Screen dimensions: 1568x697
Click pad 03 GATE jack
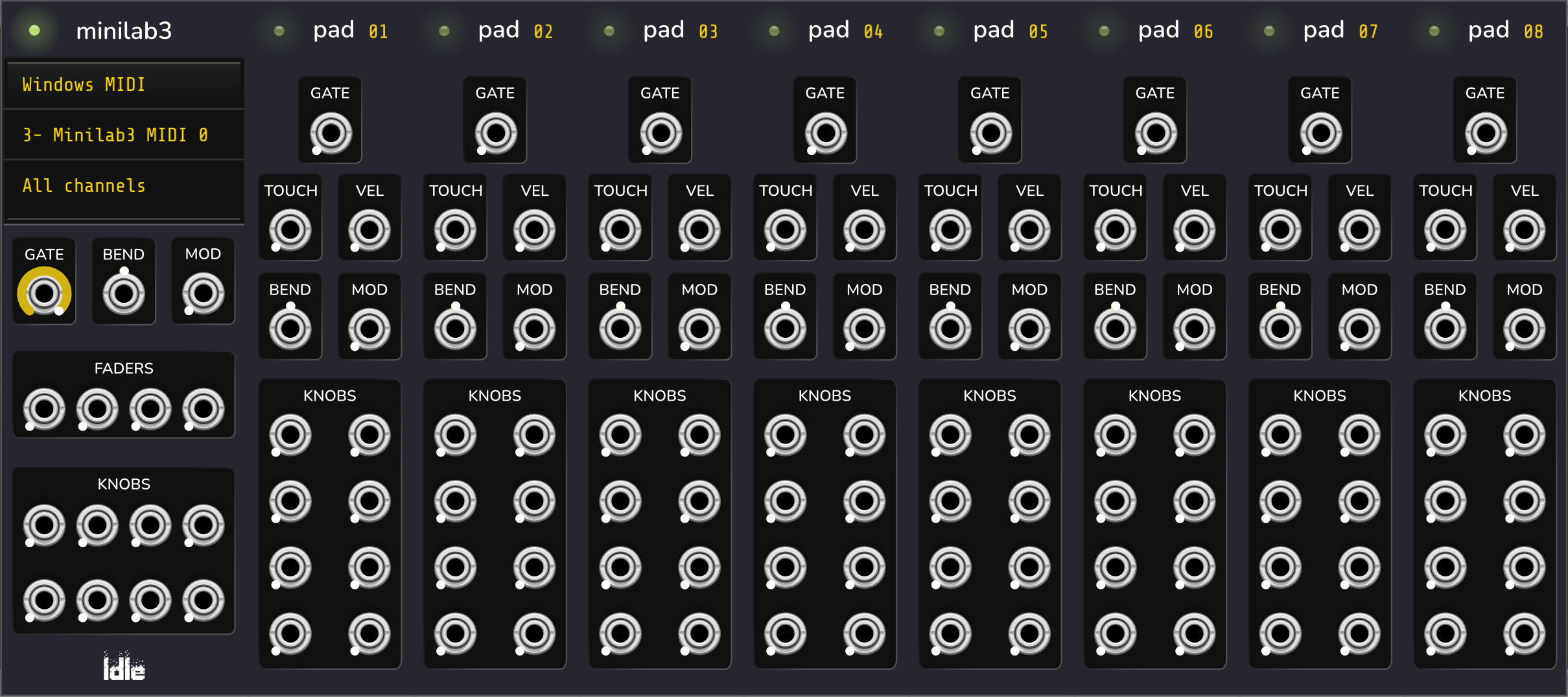661,133
